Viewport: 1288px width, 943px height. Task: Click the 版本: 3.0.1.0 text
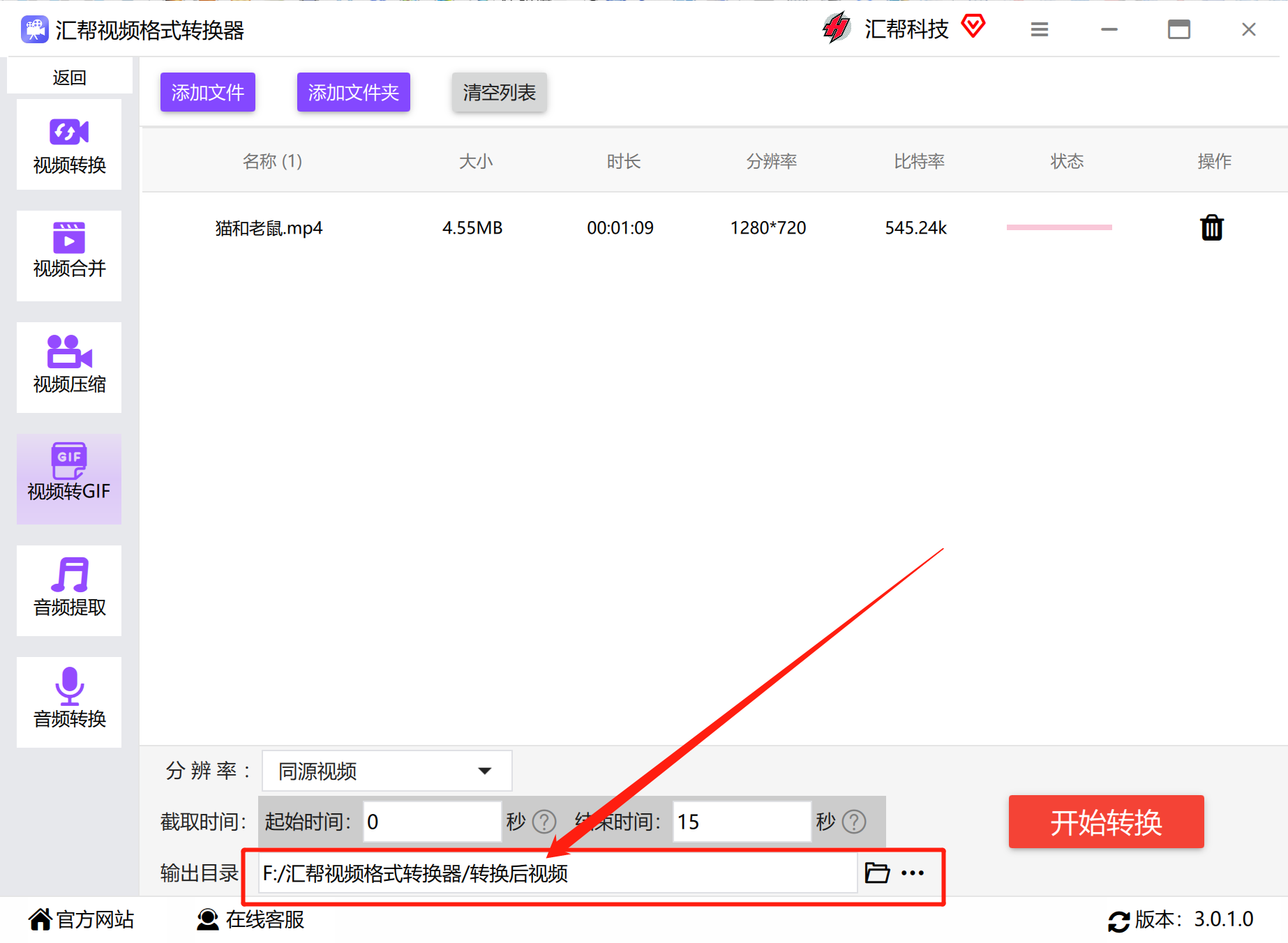pyautogui.click(x=1195, y=919)
